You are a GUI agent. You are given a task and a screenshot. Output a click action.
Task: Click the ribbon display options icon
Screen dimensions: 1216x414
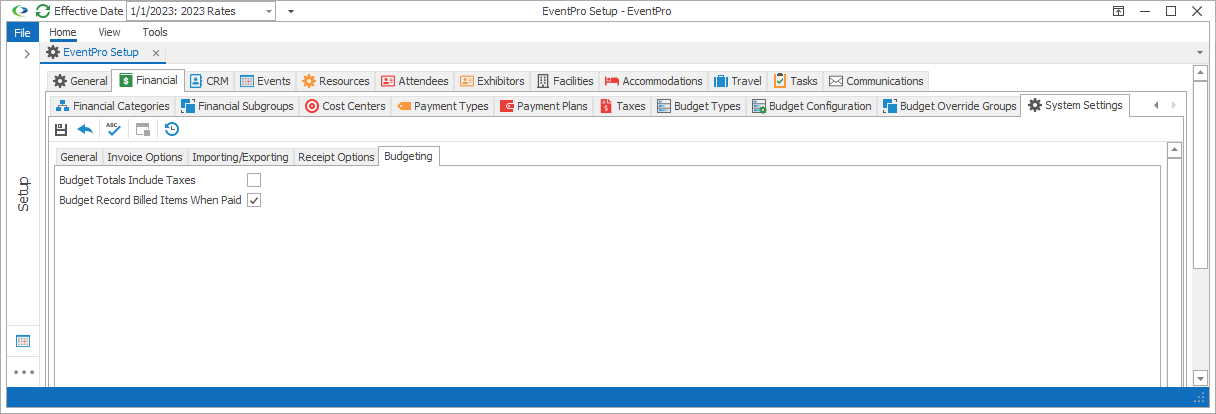coord(1118,11)
